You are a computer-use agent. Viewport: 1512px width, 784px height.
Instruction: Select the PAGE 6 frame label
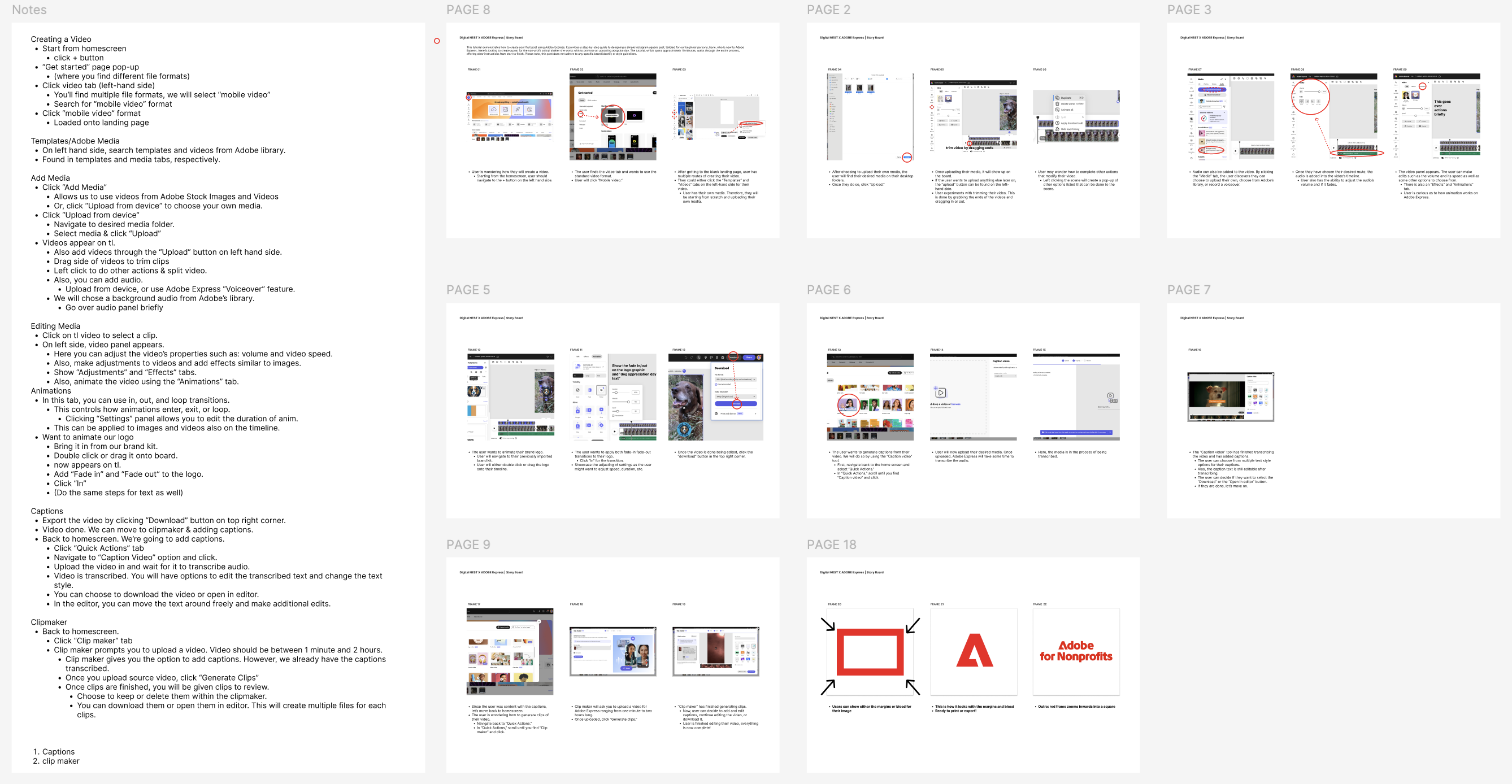(828, 290)
